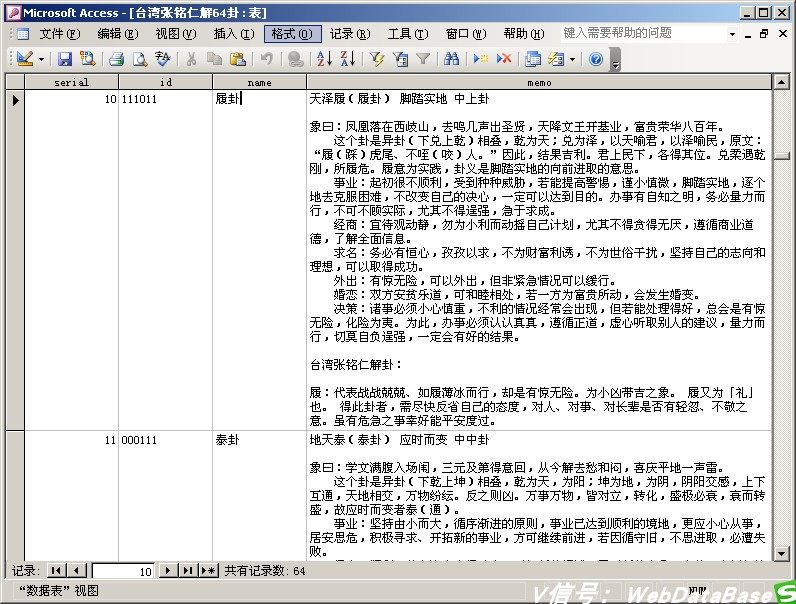The width and height of the screenshot is (796, 604).
Task: Click the new record navigation button
Action: point(208,571)
